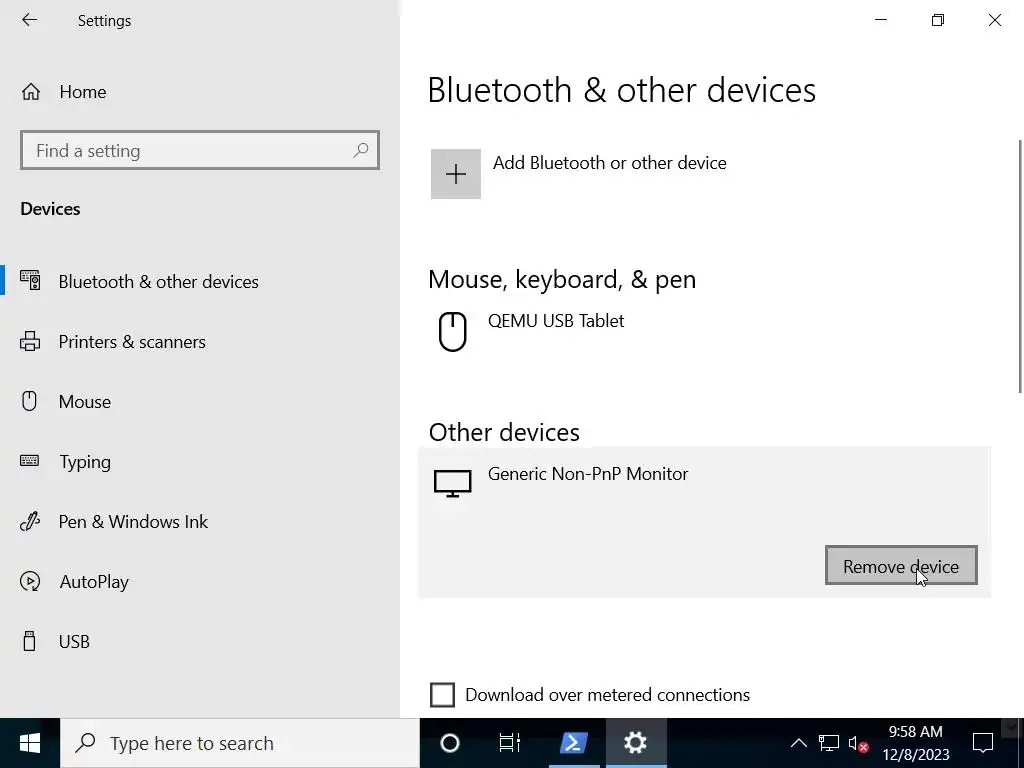This screenshot has width=1024, height=768.
Task: Click the printer icon in the sidebar
Action: click(x=30, y=342)
